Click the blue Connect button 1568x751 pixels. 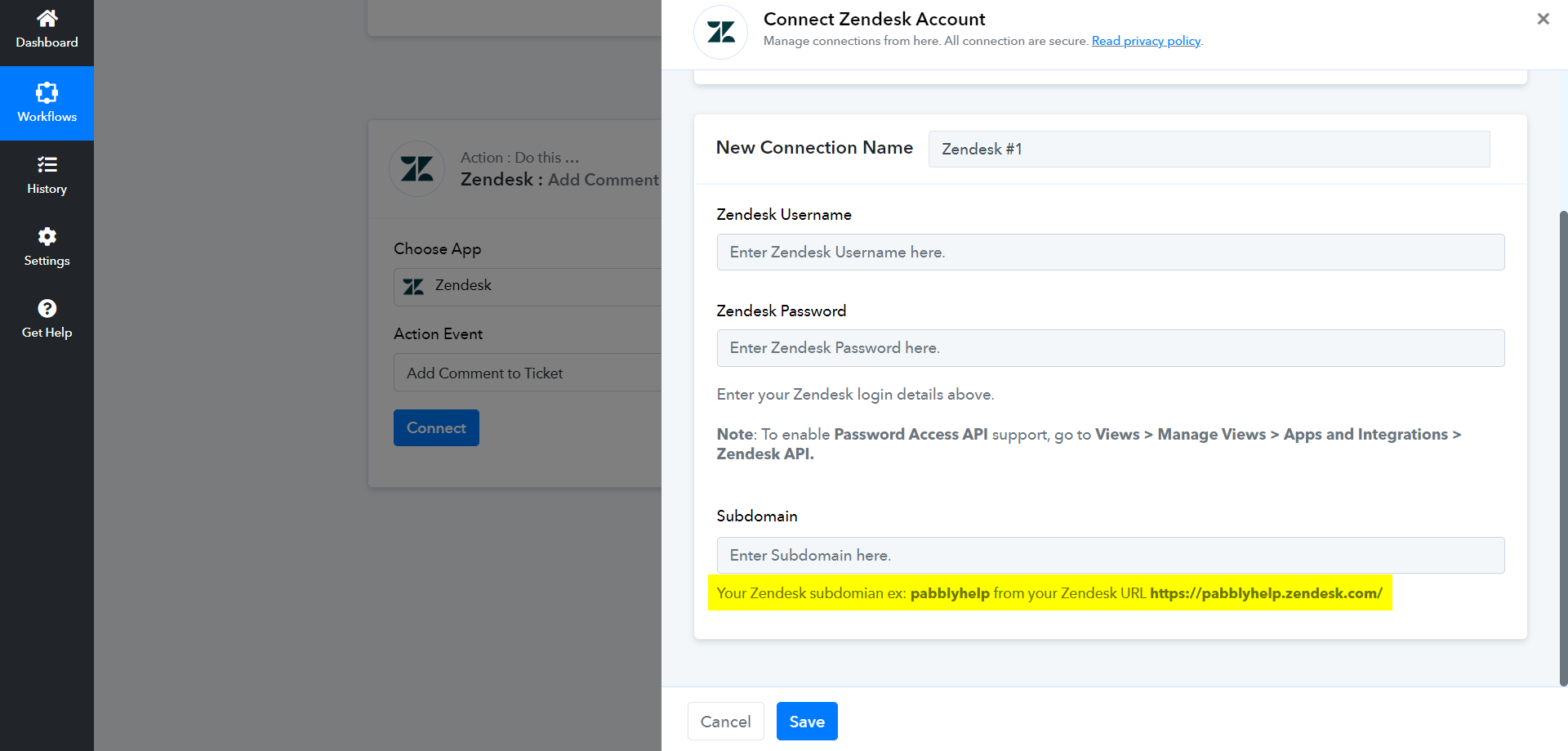coord(436,427)
